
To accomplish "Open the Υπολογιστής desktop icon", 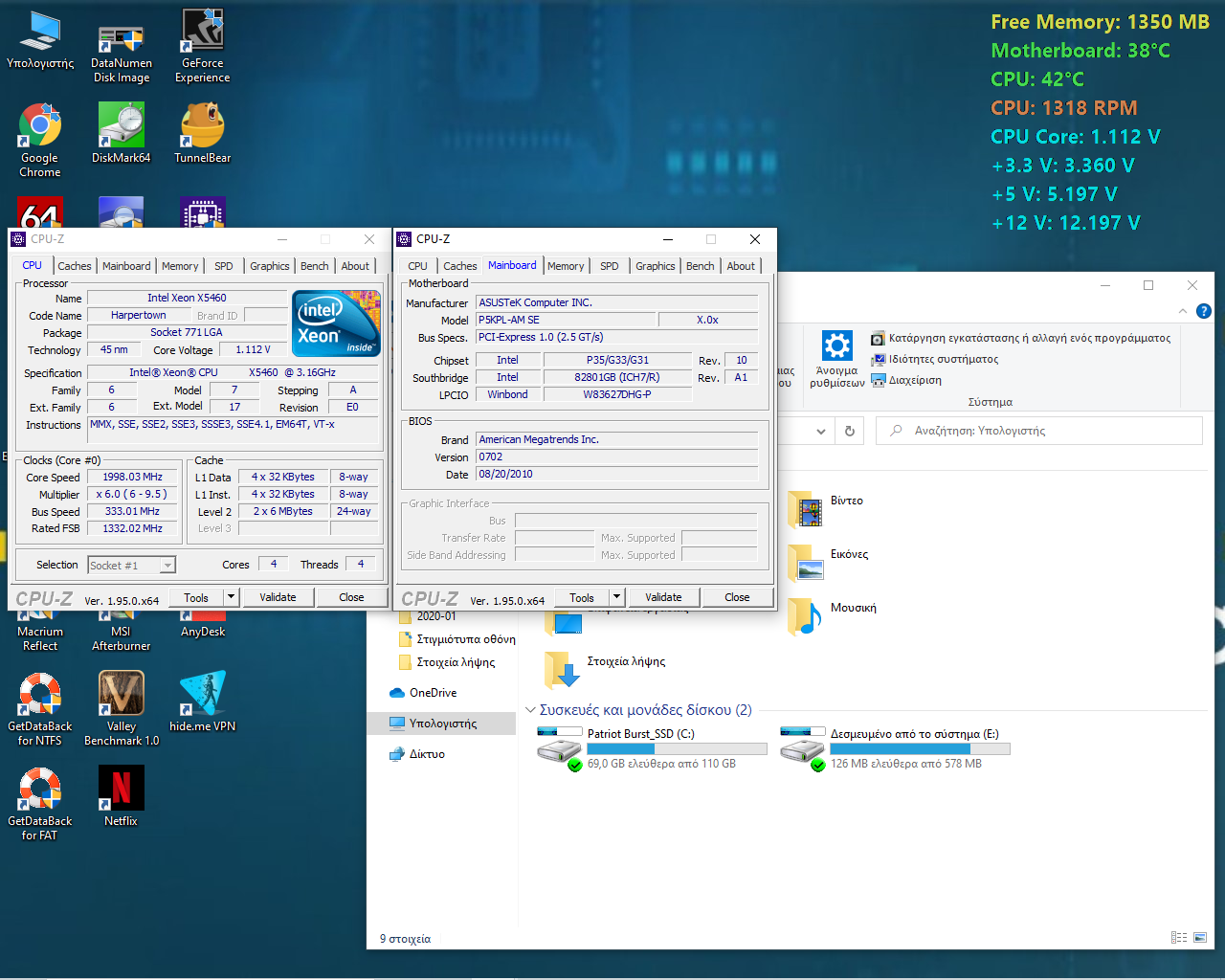I will click(40, 40).
